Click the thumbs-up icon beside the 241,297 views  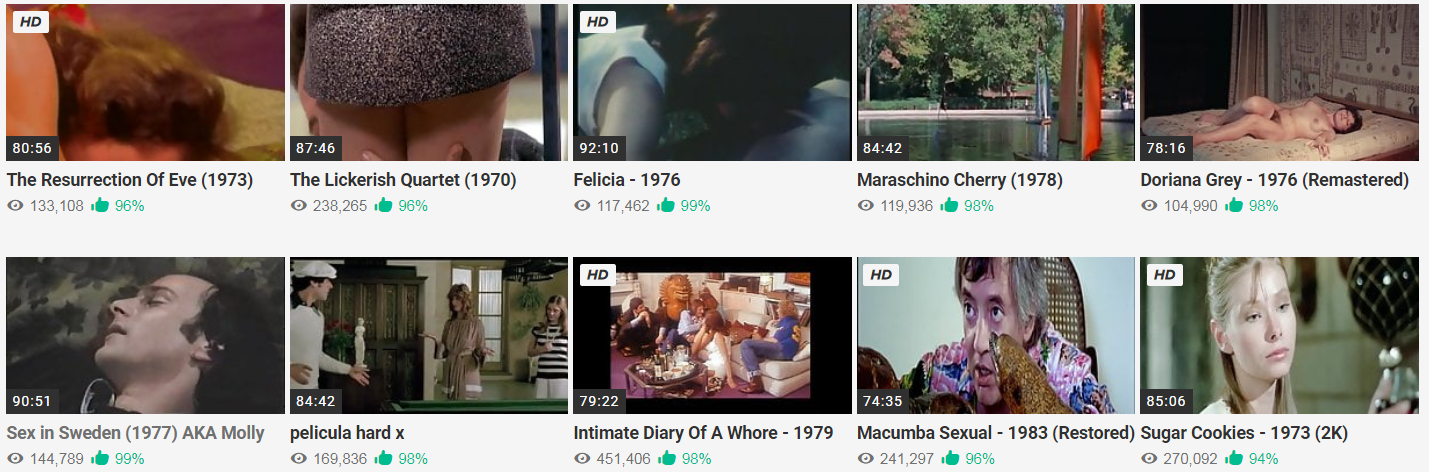(950, 458)
